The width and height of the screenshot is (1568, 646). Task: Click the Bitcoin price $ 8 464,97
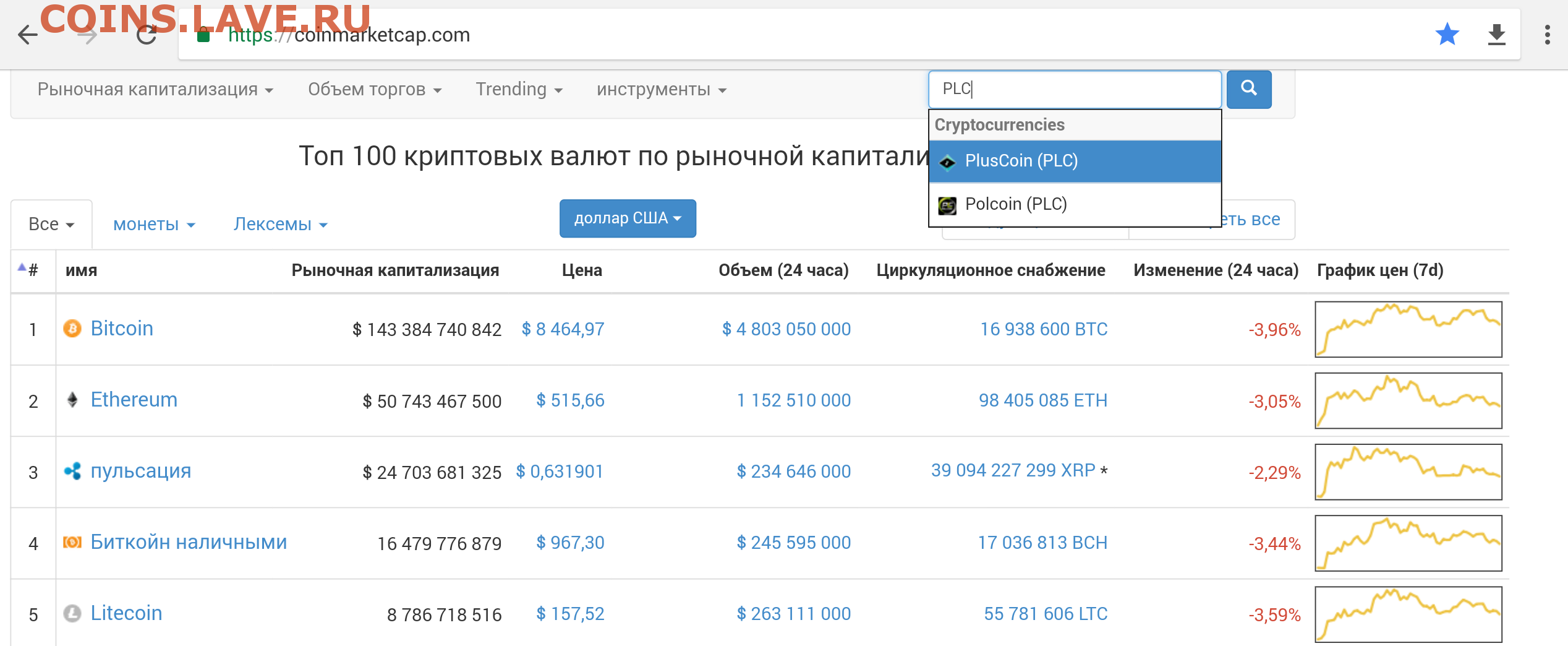(x=563, y=329)
